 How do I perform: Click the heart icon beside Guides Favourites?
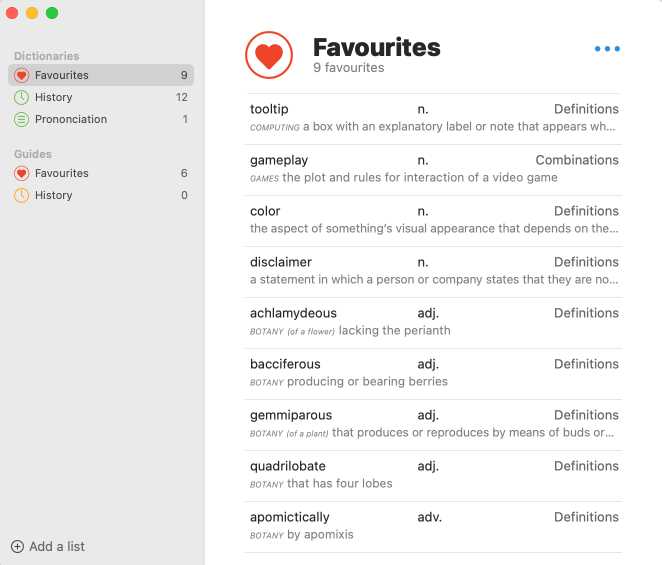pyautogui.click(x=22, y=173)
